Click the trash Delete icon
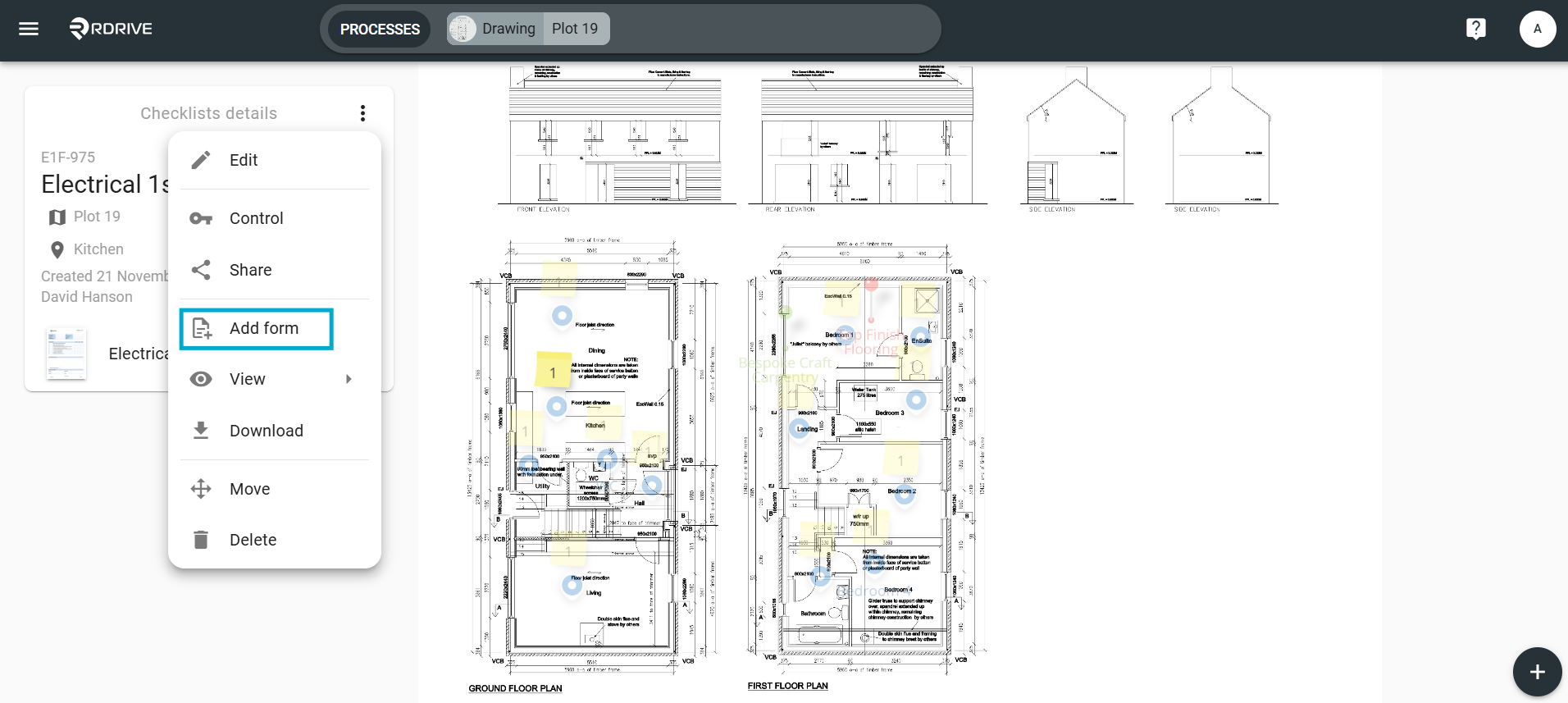Screen dimensions: 1568x703 (201, 540)
